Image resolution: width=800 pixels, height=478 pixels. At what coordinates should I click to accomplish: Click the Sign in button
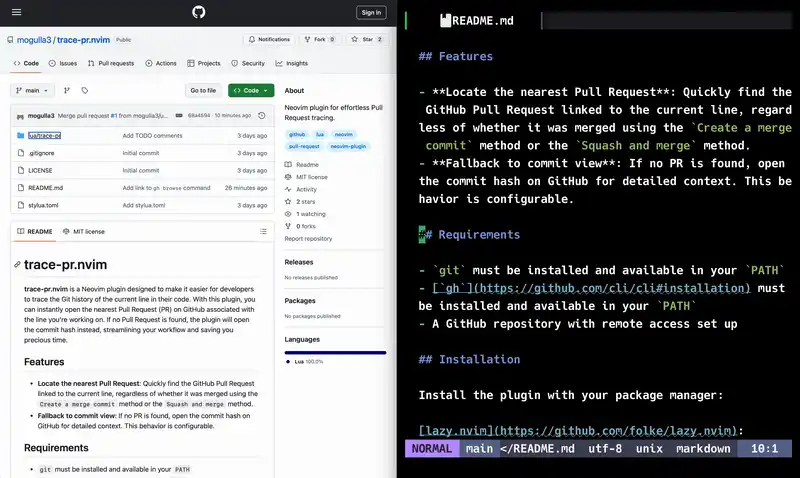tap(371, 12)
